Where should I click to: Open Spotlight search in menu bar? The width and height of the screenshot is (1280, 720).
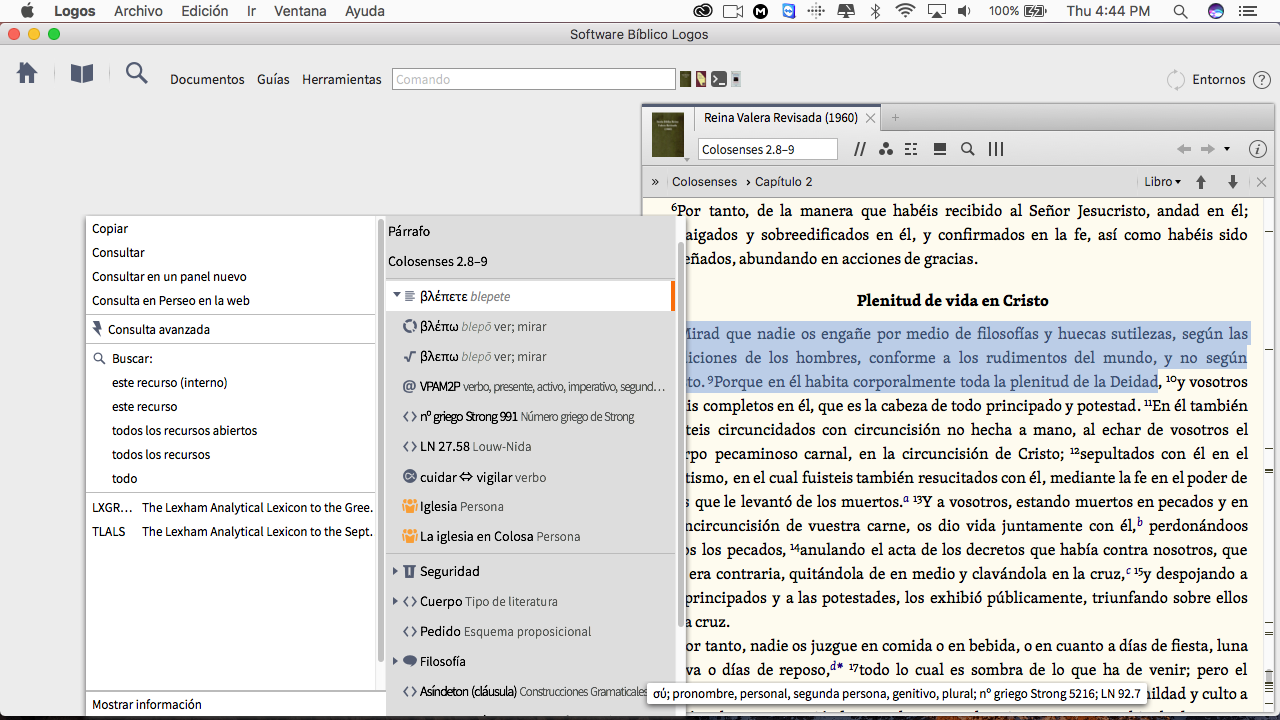[1180, 11]
